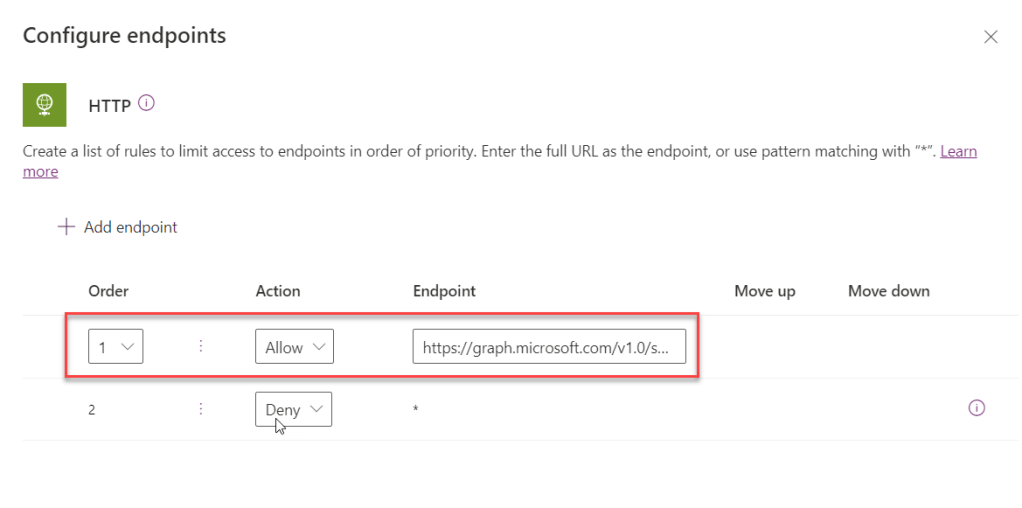Click Add endpoint to add a rule
The height and width of the screenshot is (508, 1022).
click(117, 227)
